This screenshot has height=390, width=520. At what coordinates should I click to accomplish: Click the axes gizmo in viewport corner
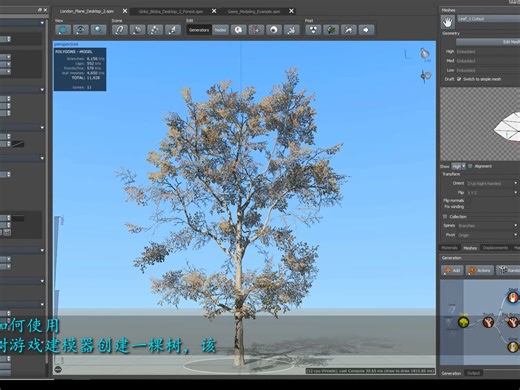pyautogui.click(x=408, y=54)
